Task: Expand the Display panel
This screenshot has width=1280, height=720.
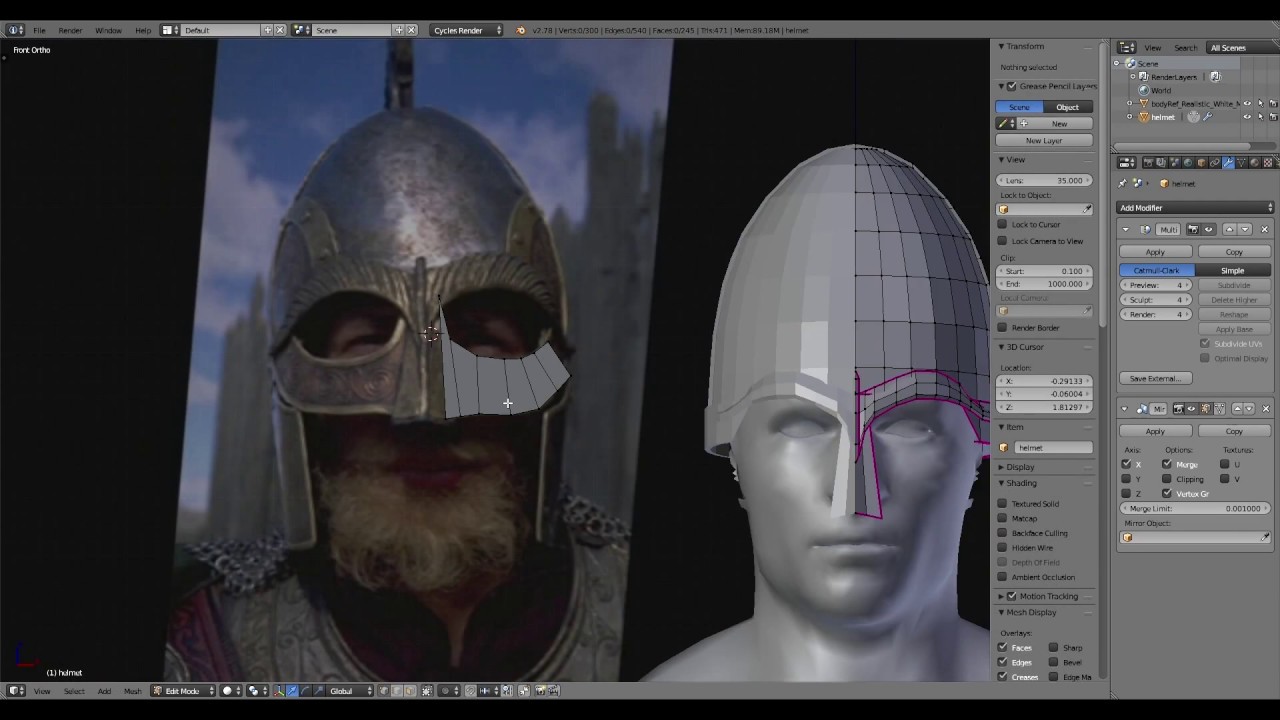Action: point(1001,467)
